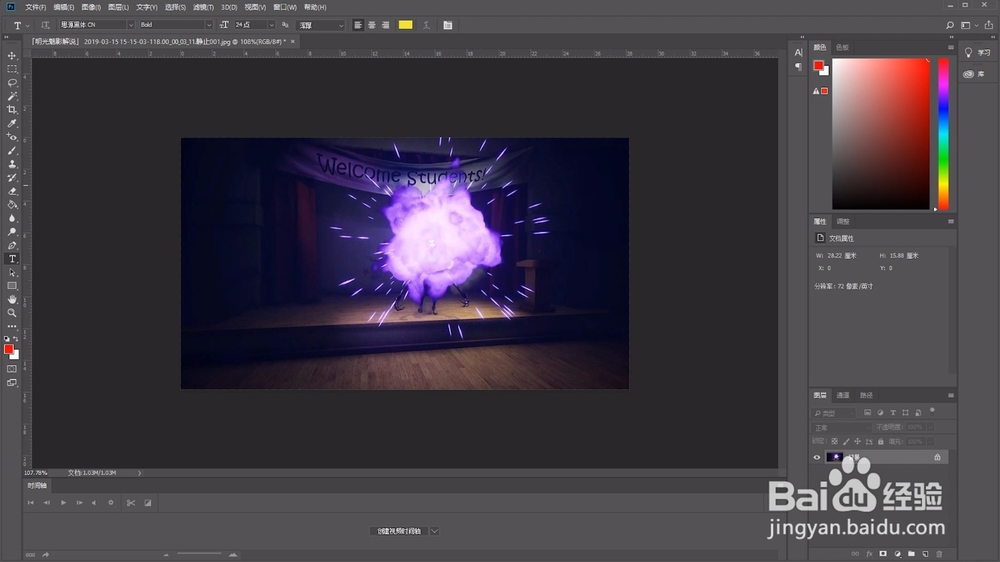
Task: Add layer style fx in Layers panel
Action: pyautogui.click(x=869, y=554)
